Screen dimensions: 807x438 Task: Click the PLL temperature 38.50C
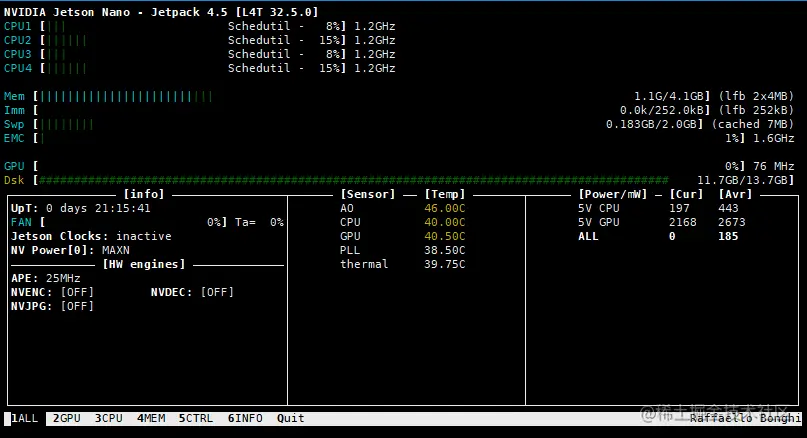pyautogui.click(x=445, y=250)
